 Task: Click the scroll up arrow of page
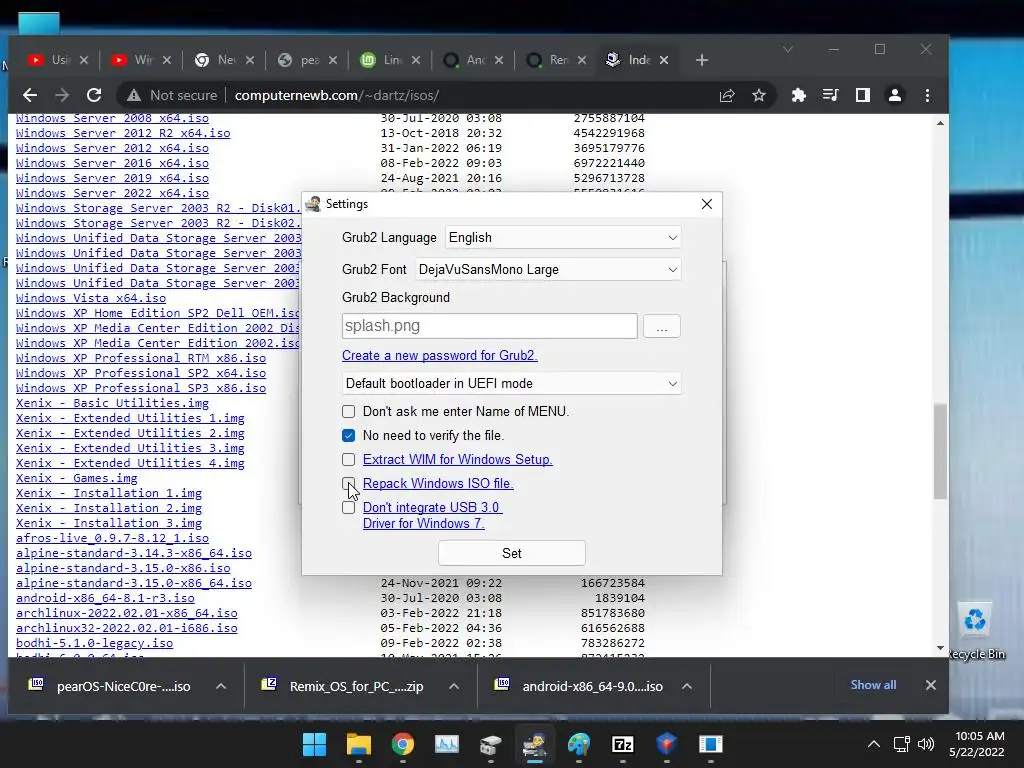pyautogui.click(x=940, y=123)
